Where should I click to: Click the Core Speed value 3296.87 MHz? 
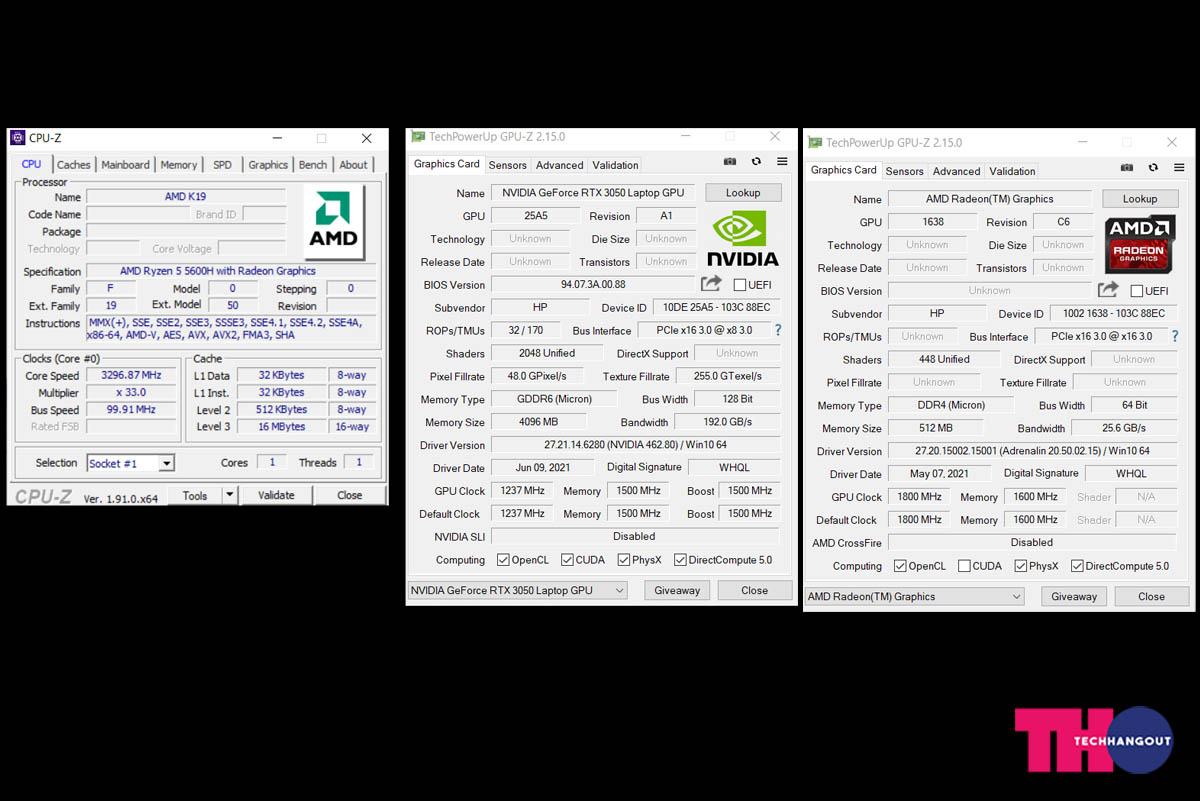(132, 375)
